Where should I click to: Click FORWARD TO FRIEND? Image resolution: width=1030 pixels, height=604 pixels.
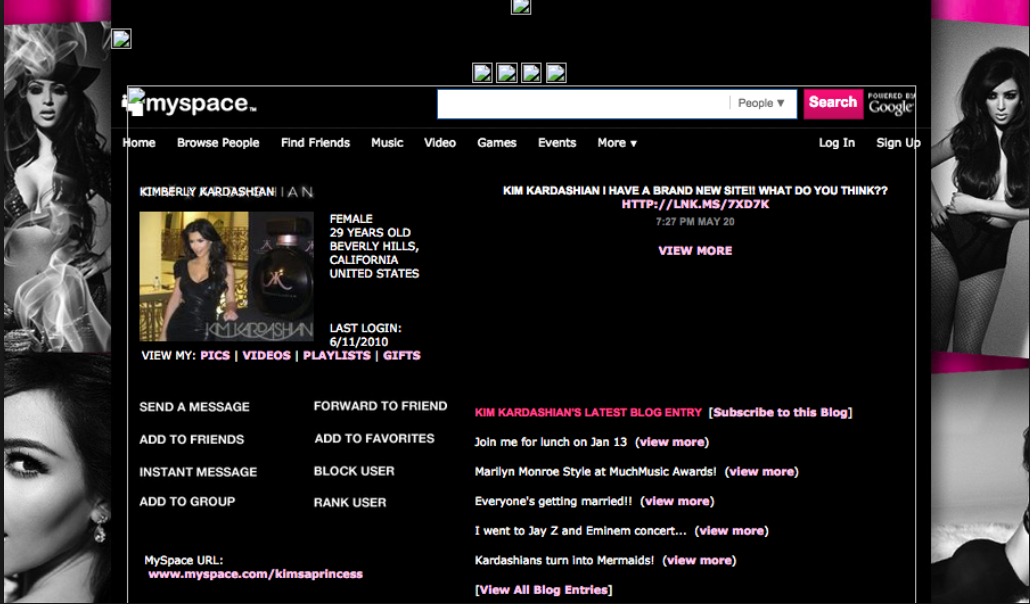pyautogui.click(x=380, y=406)
